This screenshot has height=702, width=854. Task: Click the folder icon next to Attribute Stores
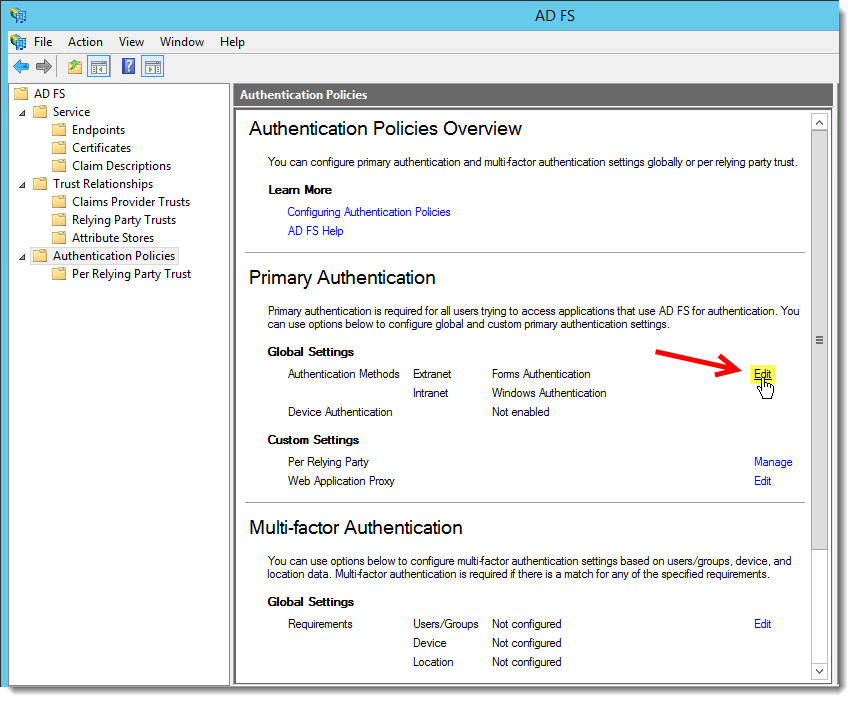[x=59, y=237]
